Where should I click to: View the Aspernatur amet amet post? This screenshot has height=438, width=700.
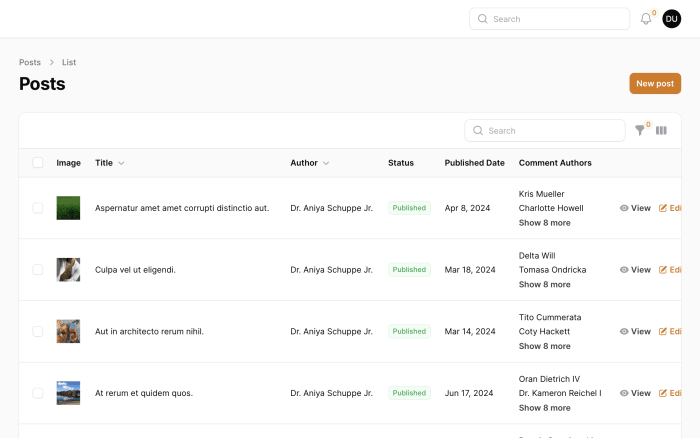tap(635, 208)
